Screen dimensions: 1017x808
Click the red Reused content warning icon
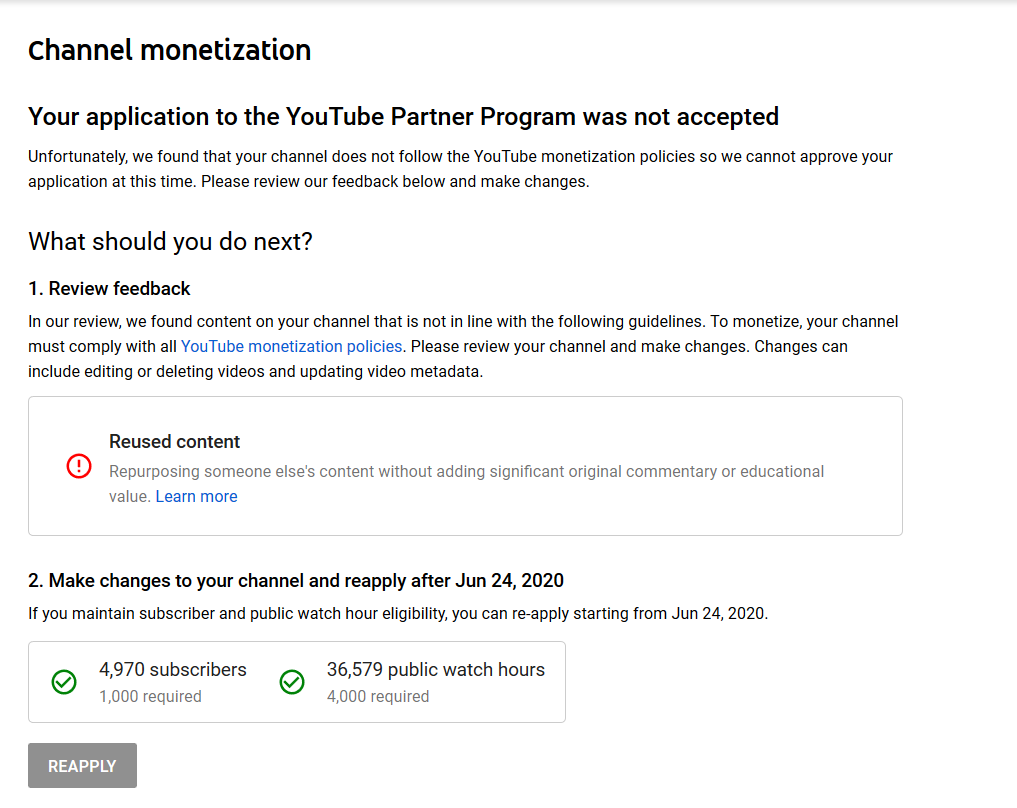pyautogui.click(x=79, y=466)
